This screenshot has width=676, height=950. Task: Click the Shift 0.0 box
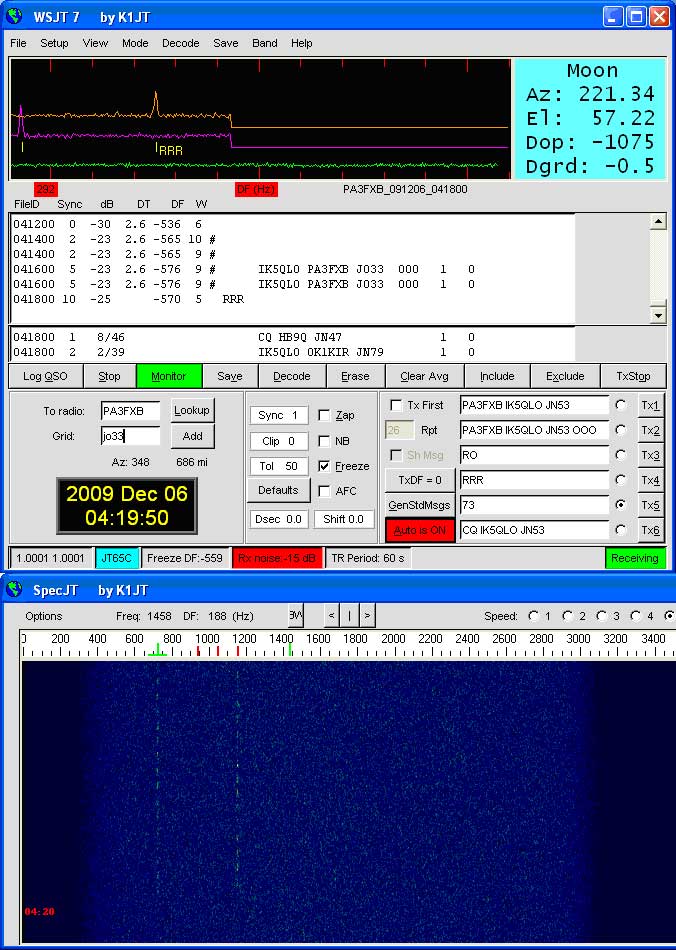(343, 519)
